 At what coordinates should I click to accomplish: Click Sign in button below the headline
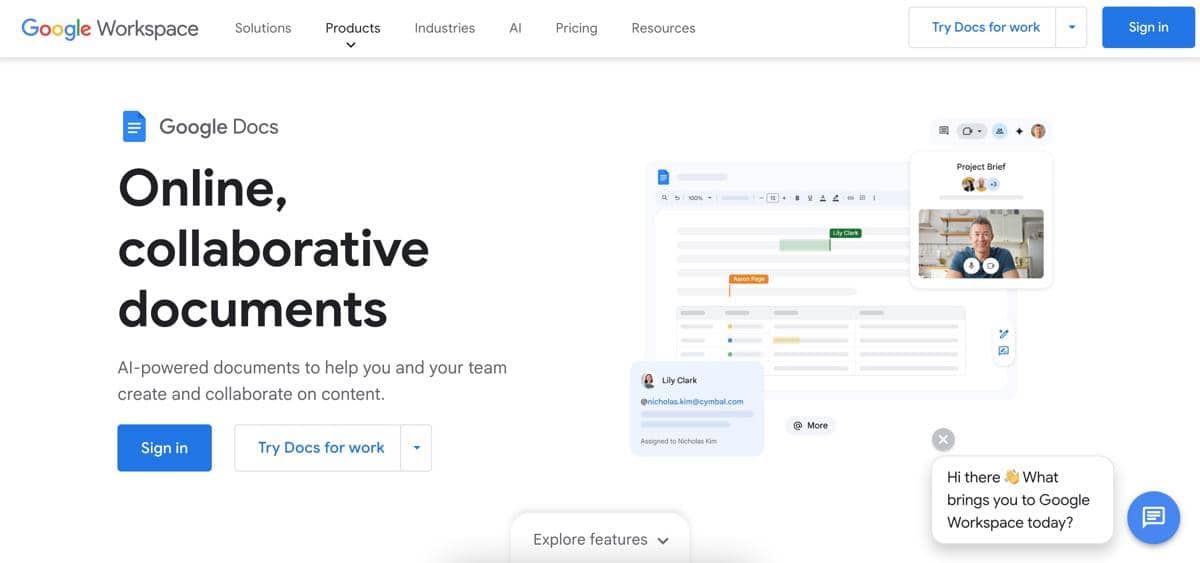[x=164, y=448]
